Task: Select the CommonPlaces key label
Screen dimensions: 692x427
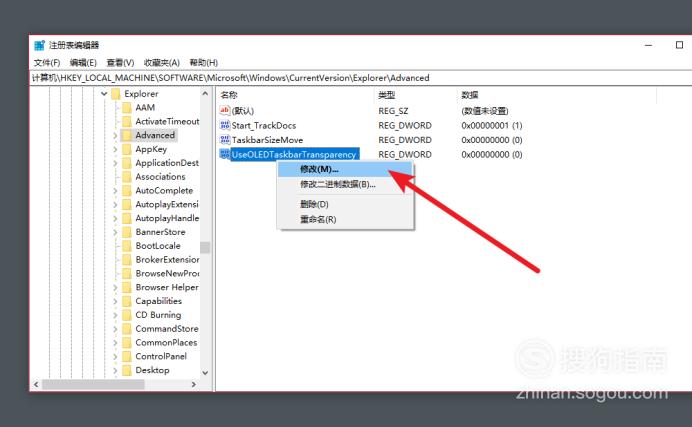Action: (x=166, y=343)
